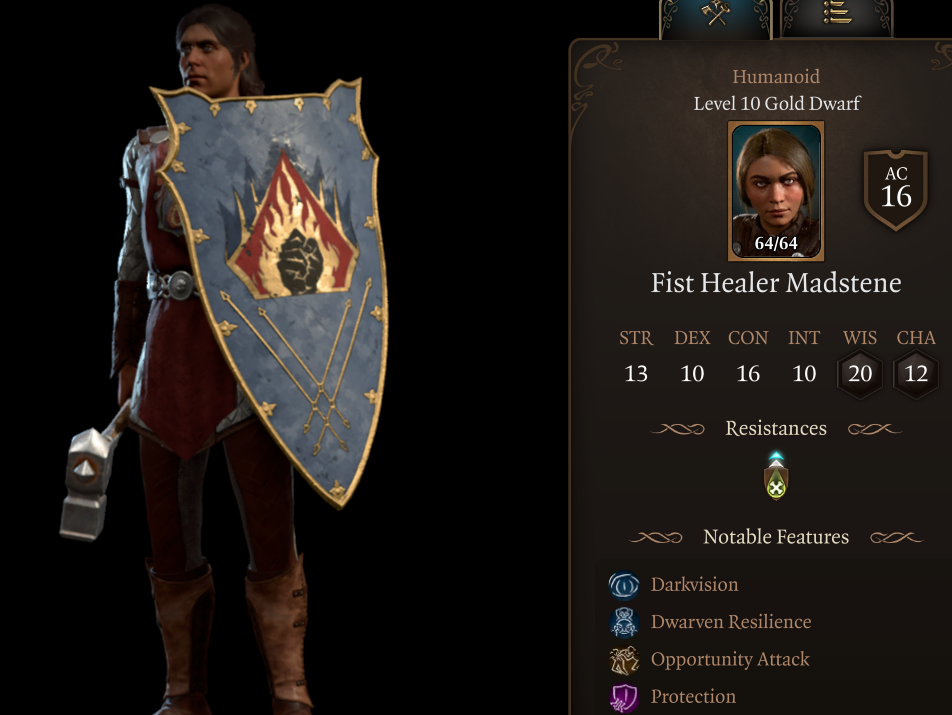Click the Protection feature text
Image resolution: width=952 pixels, height=715 pixels.
(x=693, y=696)
